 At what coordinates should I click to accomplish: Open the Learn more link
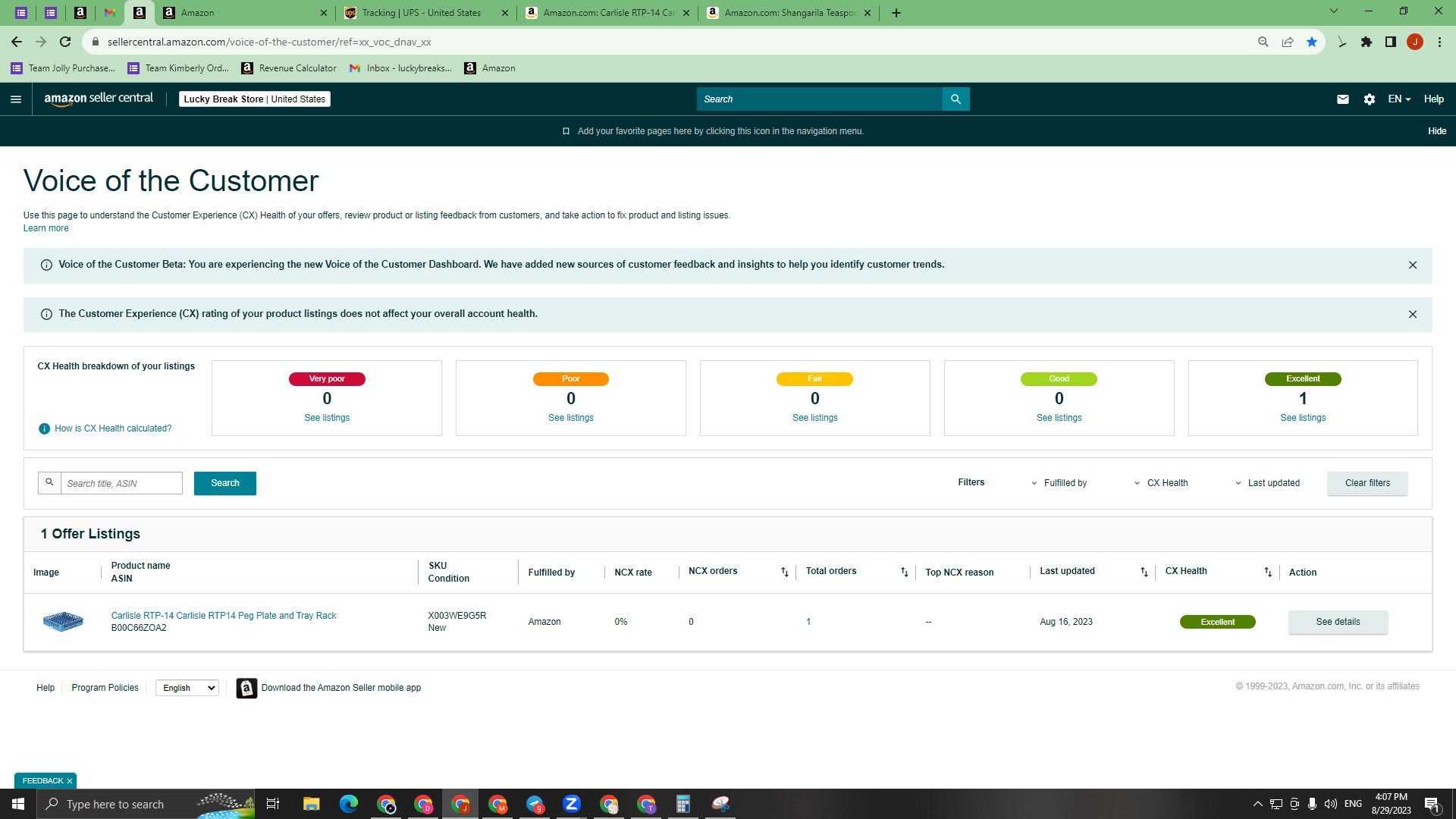pyautogui.click(x=45, y=229)
